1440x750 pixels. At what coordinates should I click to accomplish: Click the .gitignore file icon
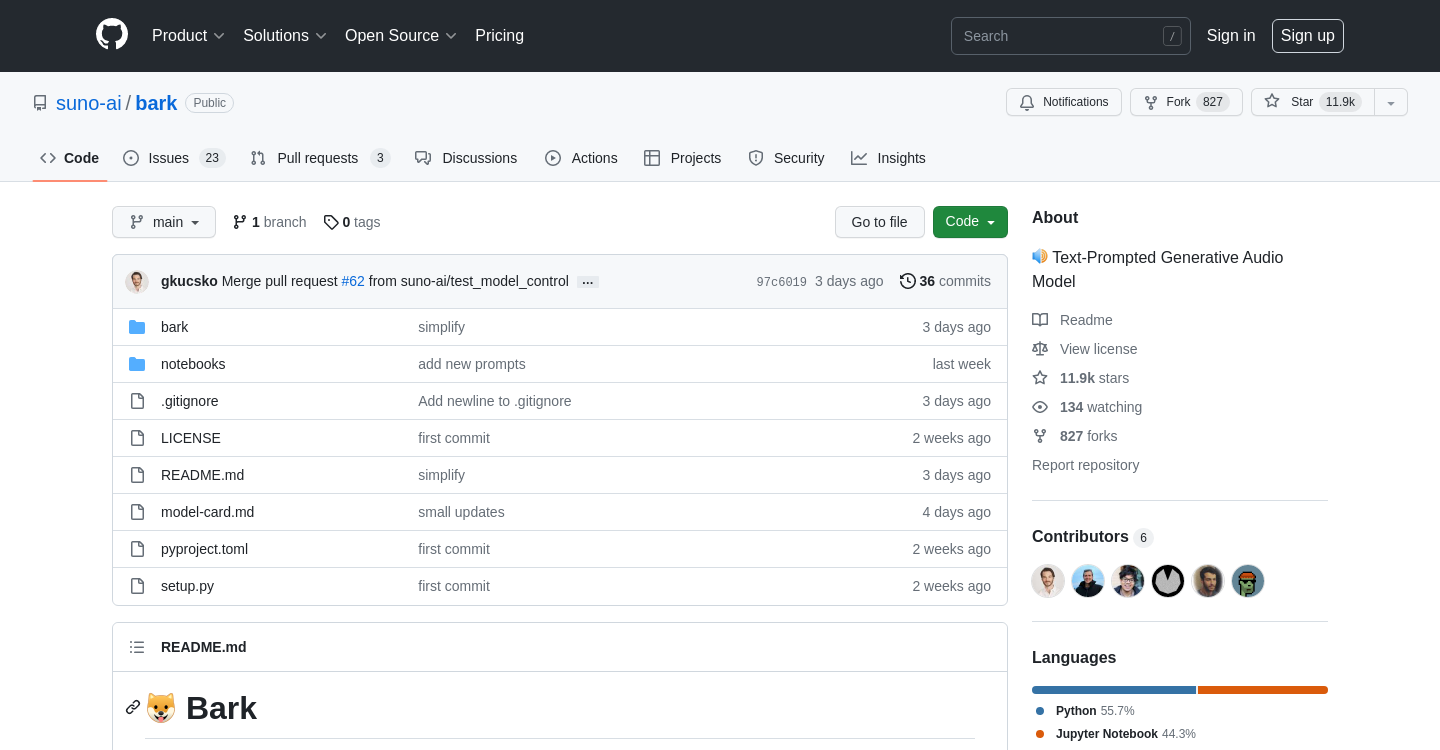click(137, 401)
